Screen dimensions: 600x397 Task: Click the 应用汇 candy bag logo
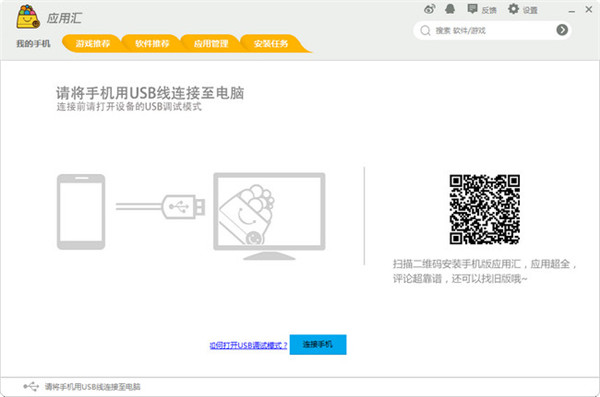28,17
